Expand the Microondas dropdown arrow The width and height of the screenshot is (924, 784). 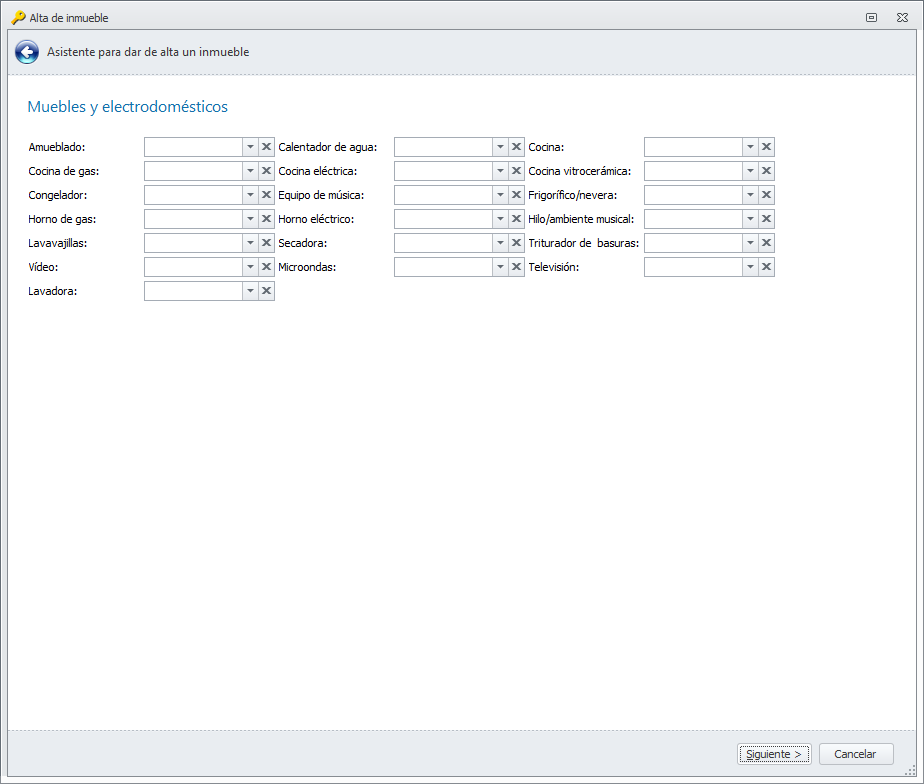(500, 267)
